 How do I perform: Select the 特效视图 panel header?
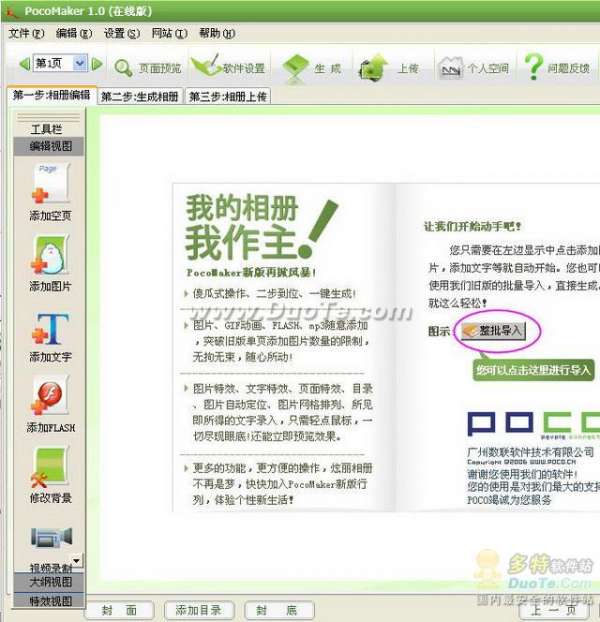click(x=49, y=601)
